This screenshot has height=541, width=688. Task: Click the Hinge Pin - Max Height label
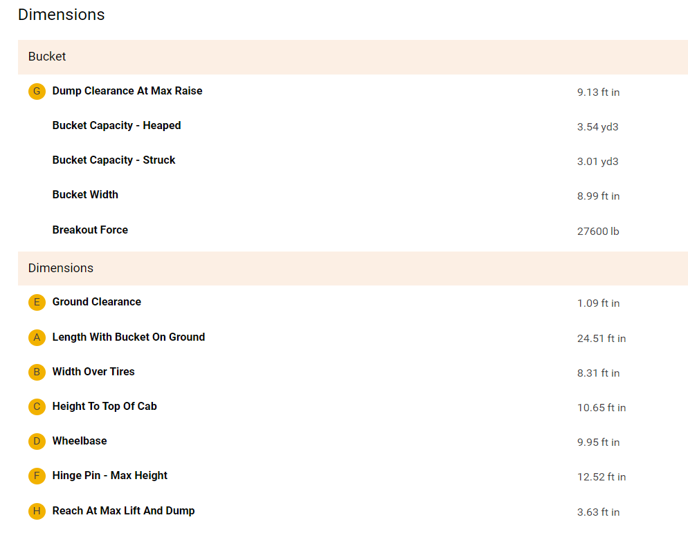coord(110,476)
